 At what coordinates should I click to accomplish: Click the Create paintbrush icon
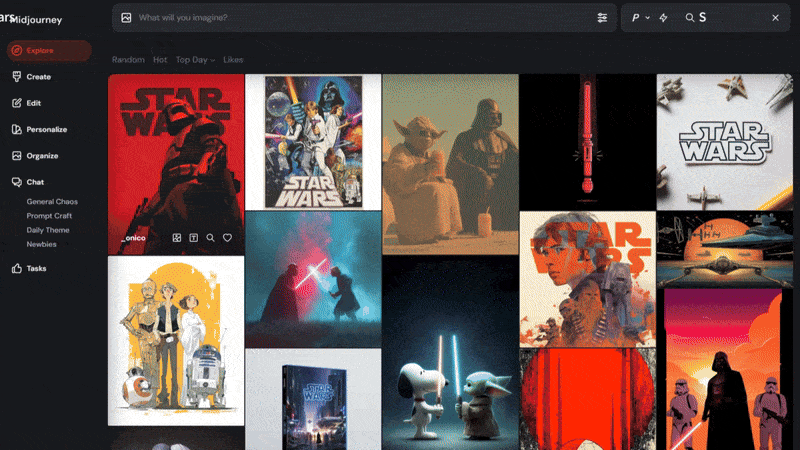point(17,77)
